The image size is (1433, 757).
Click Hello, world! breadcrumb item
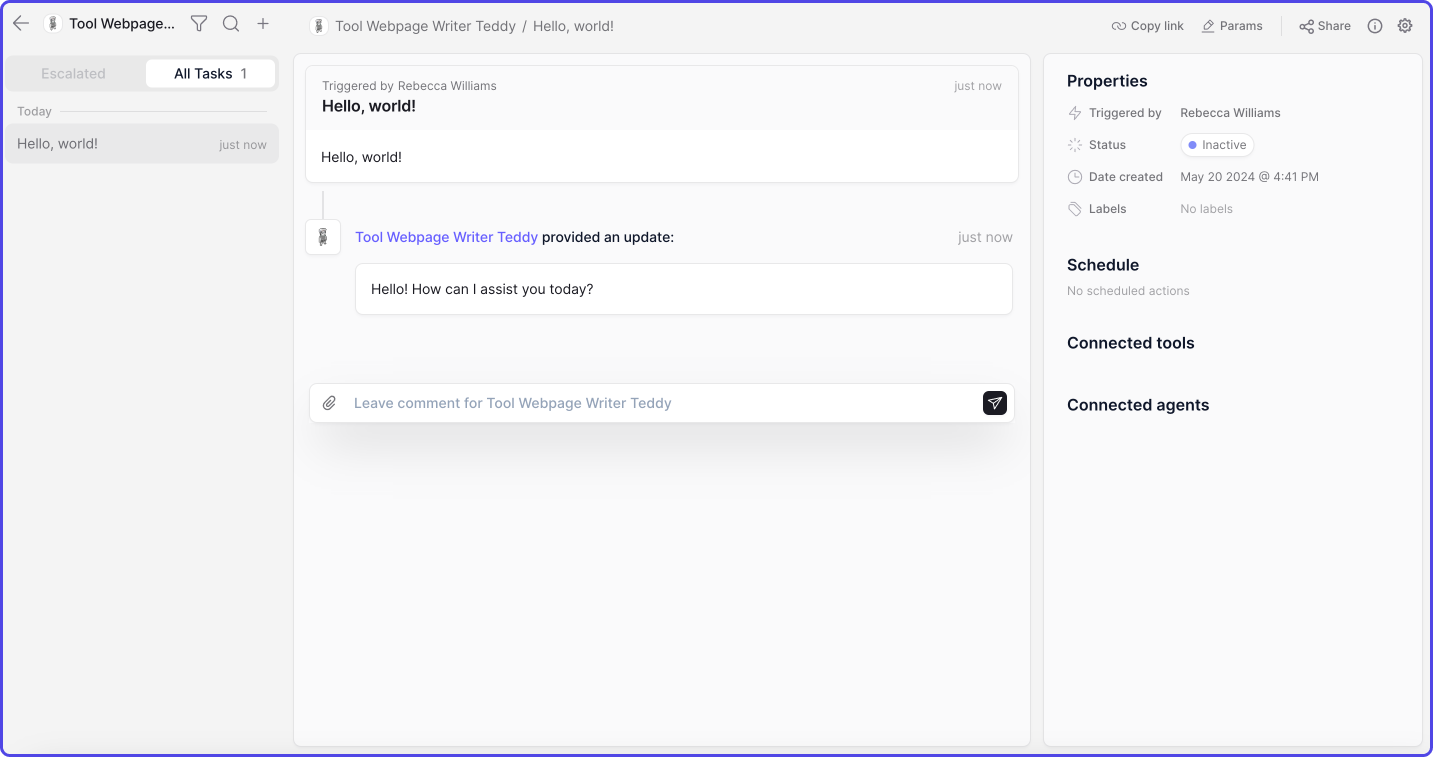click(573, 26)
